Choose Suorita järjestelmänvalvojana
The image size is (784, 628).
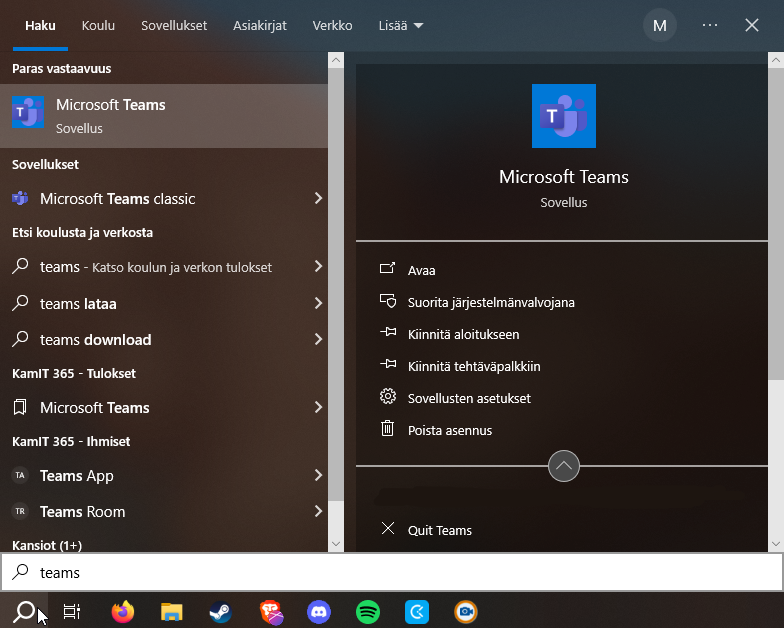(491, 302)
